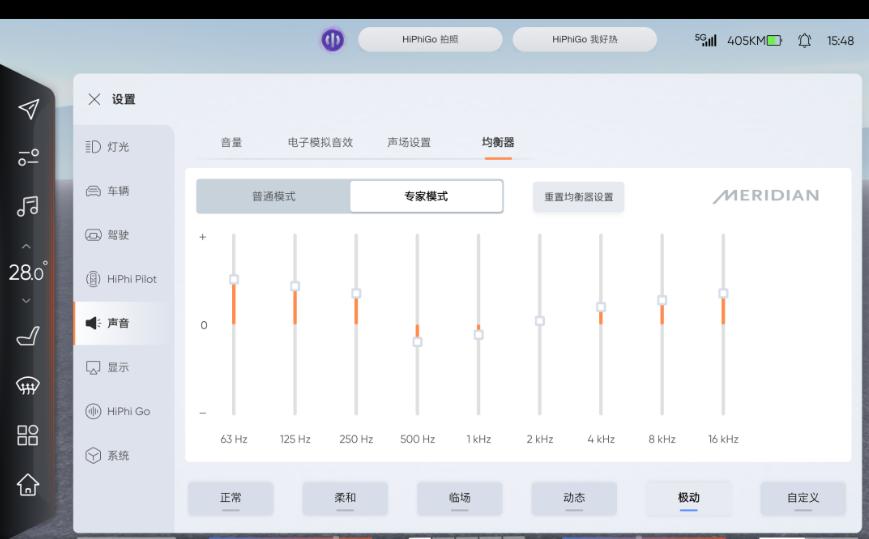Image resolution: width=869 pixels, height=539 pixels.
Task: Switch to 普通模式 normal mode
Action: pos(273,196)
